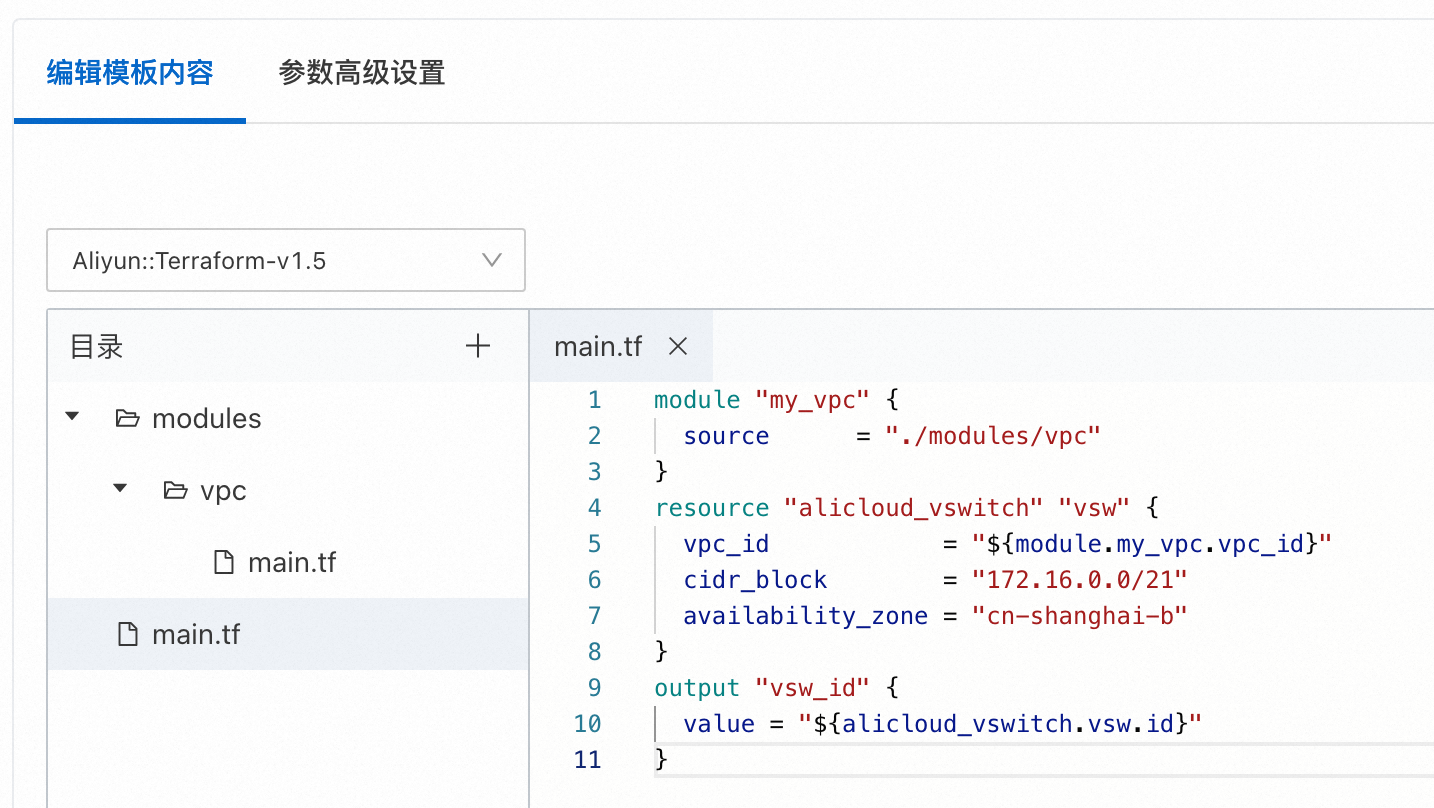
Task: Click the cidr_block attribute name
Action: click(755, 580)
